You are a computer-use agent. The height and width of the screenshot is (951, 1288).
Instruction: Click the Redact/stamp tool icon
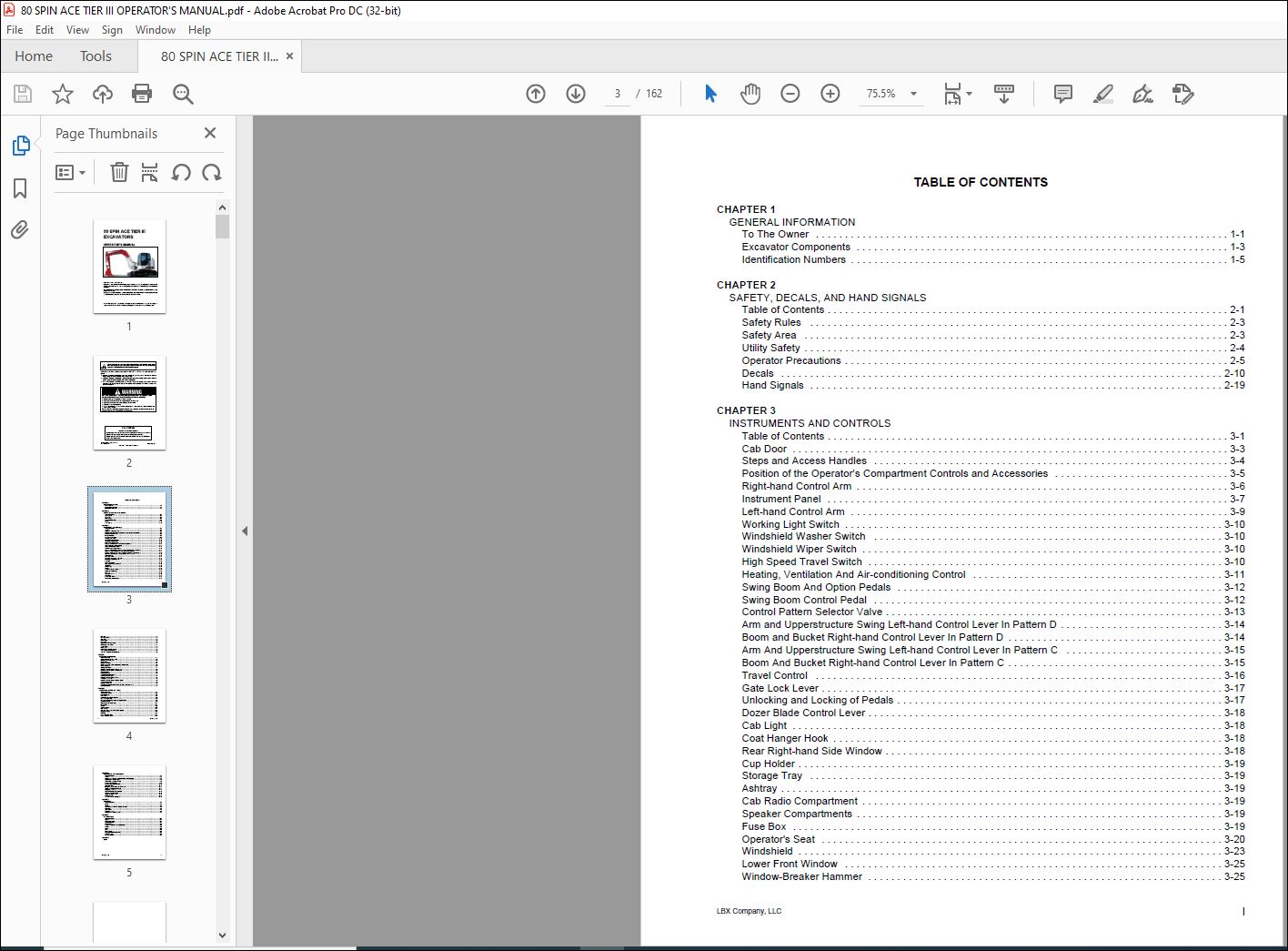click(x=1182, y=94)
